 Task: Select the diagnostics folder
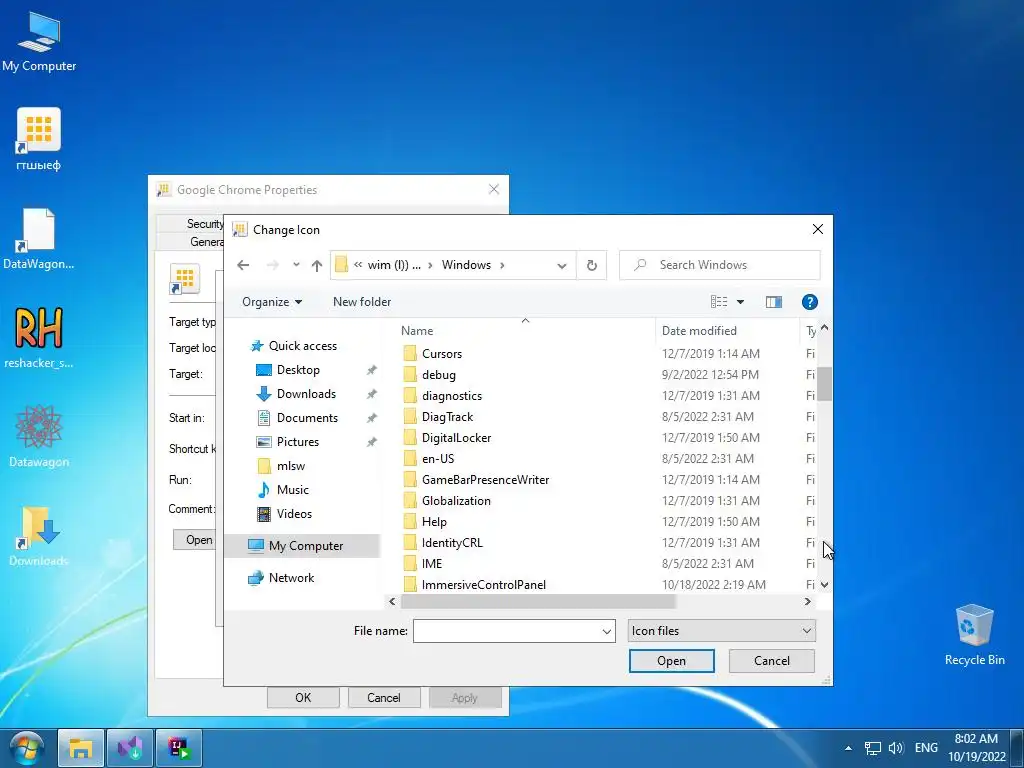tap(452, 396)
